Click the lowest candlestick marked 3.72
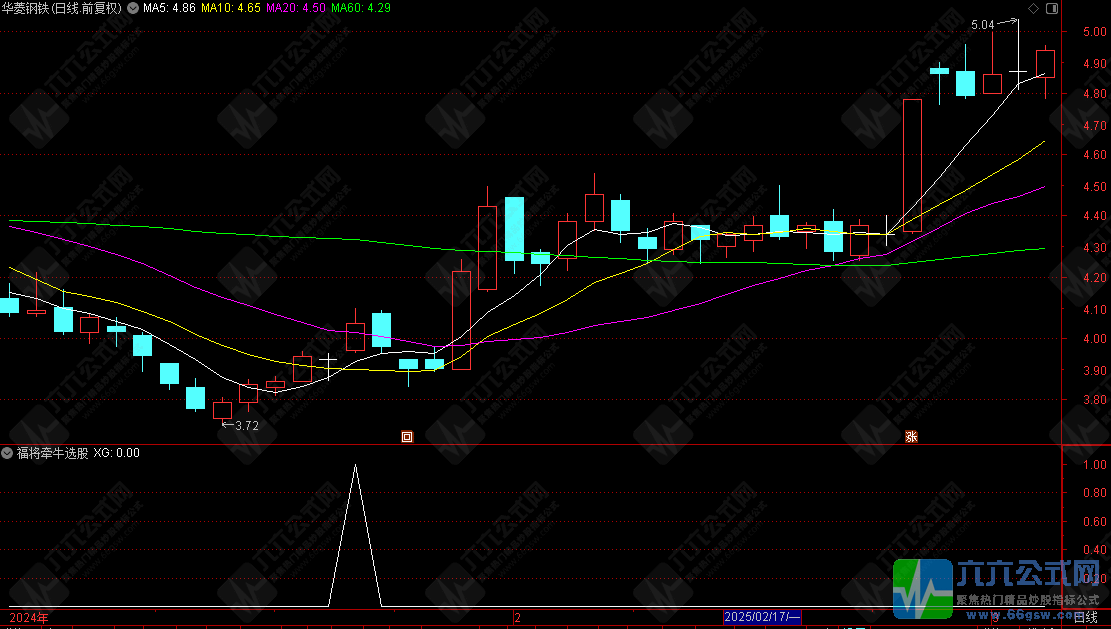This screenshot has height=629, width=1111. tap(222, 409)
